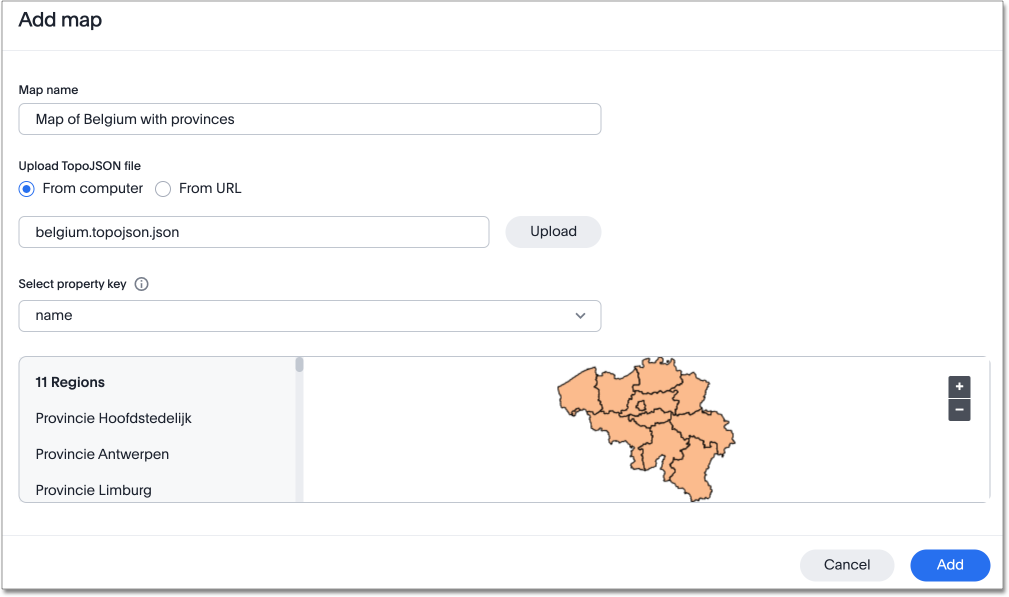Select Provincie Limburg from the list
Viewport: 1009px width, 597px height.
[x=93, y=490]
